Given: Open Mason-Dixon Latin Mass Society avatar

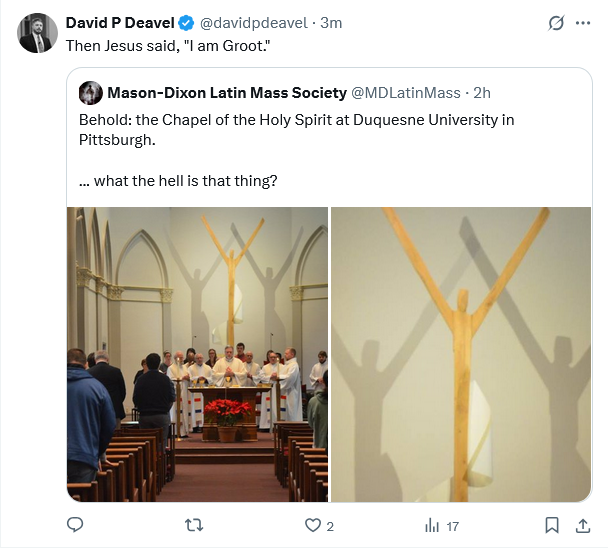Looking at the screenshot, I should coord(90,93).
